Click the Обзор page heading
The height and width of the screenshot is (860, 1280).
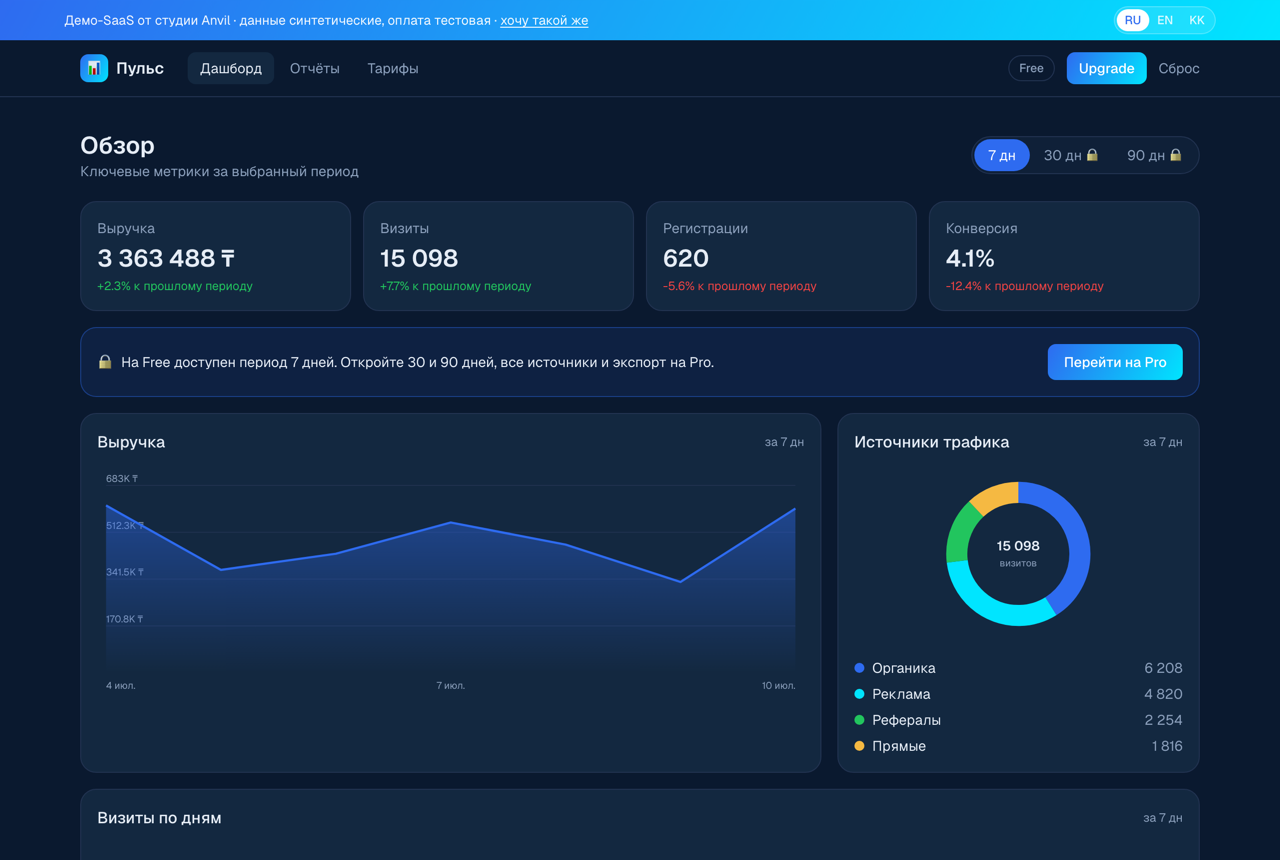(118, 145)
